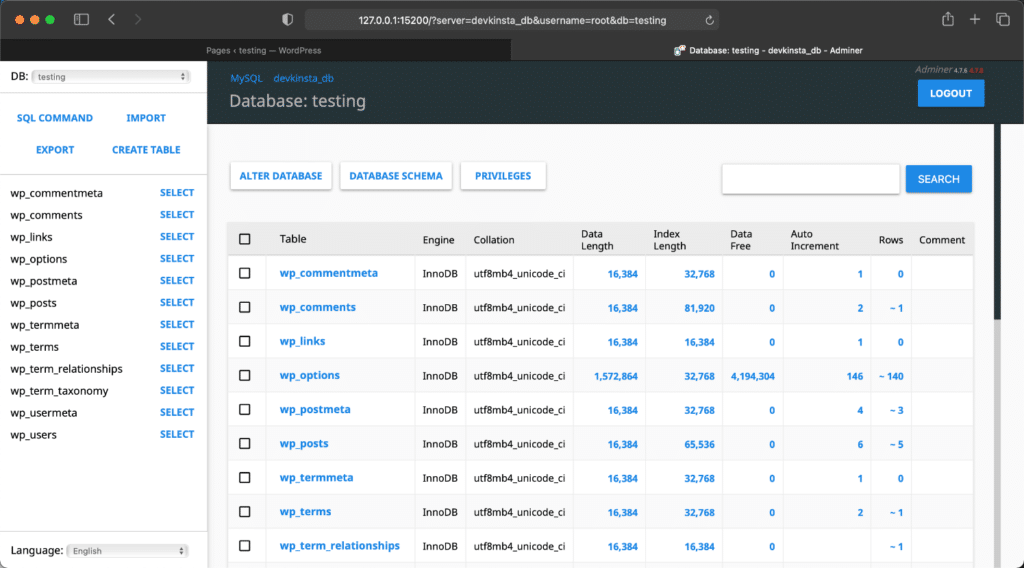Open SQL Command in the sidebar
Viewport: 1024px width, 568px height.
tap(55, 118)
